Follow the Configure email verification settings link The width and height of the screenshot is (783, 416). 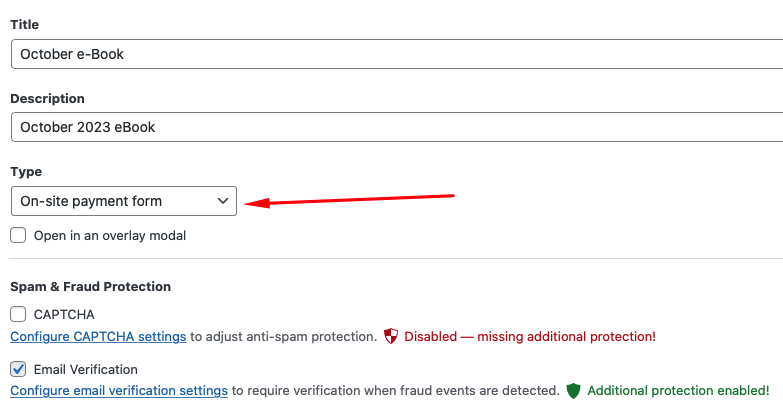[119, 390]
